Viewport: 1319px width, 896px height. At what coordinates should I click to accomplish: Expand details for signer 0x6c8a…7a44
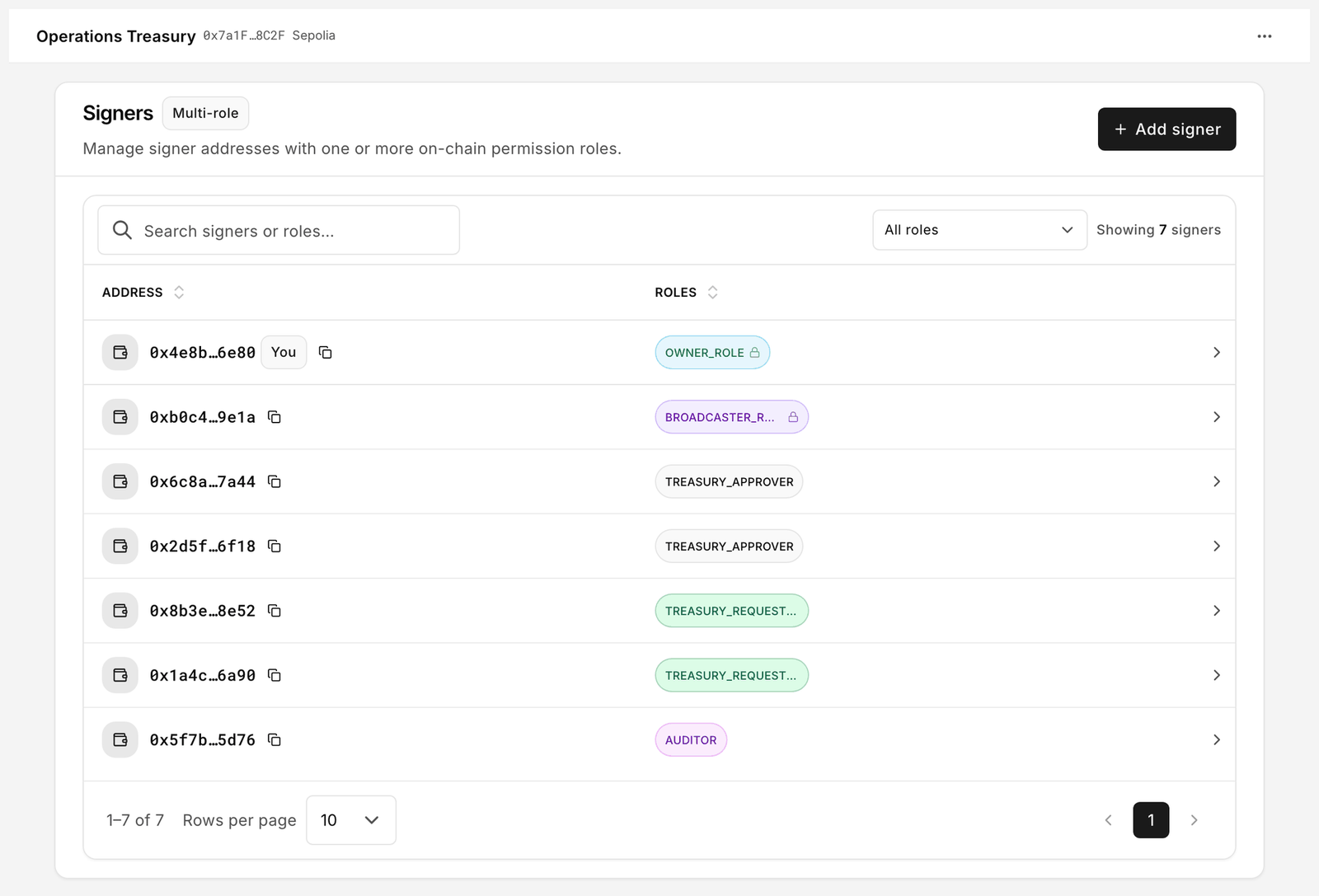pyautogui.click(x=1217, y=481)
